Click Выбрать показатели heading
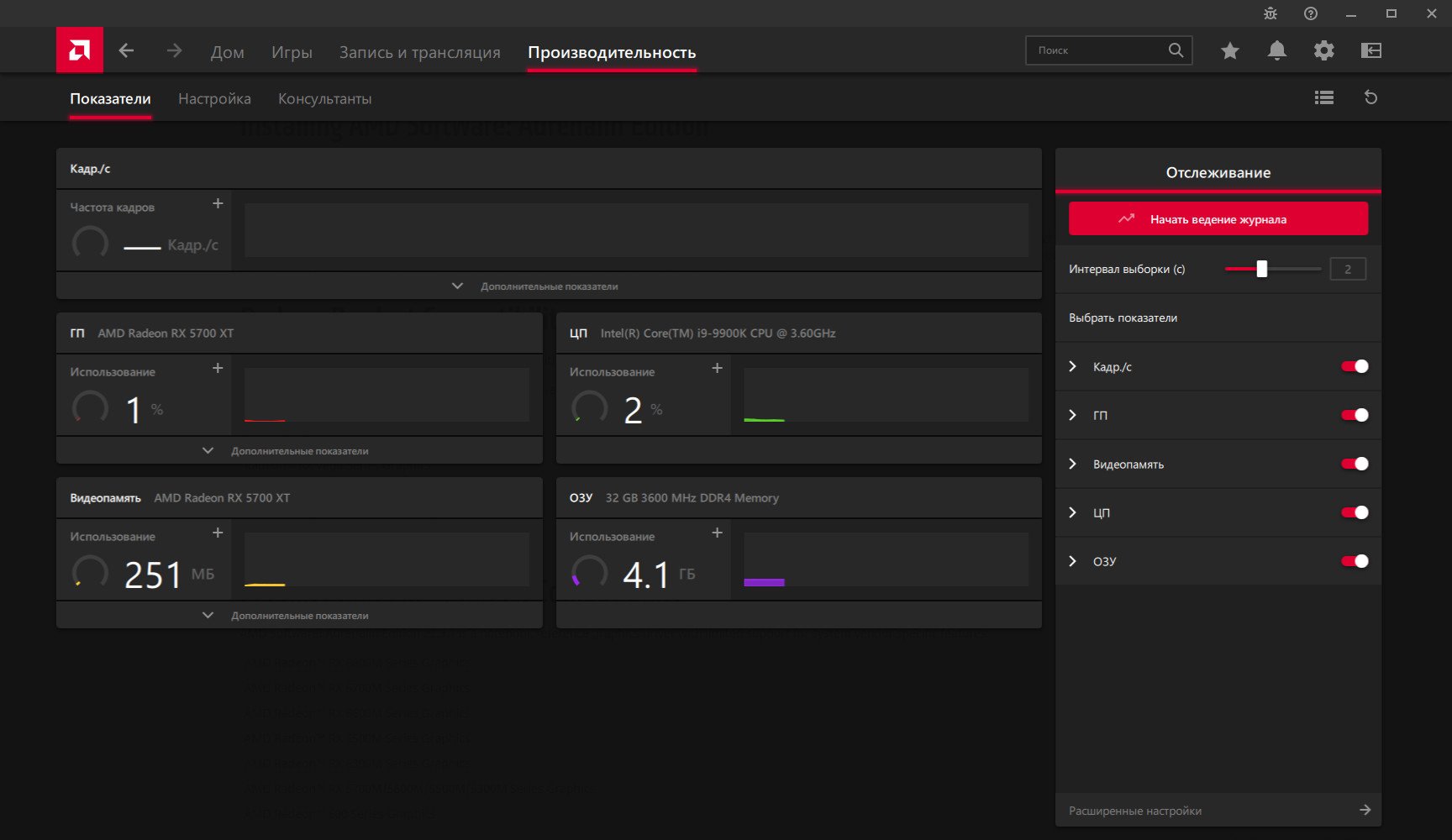The image size is (1452, 840). click(1123, 318)
